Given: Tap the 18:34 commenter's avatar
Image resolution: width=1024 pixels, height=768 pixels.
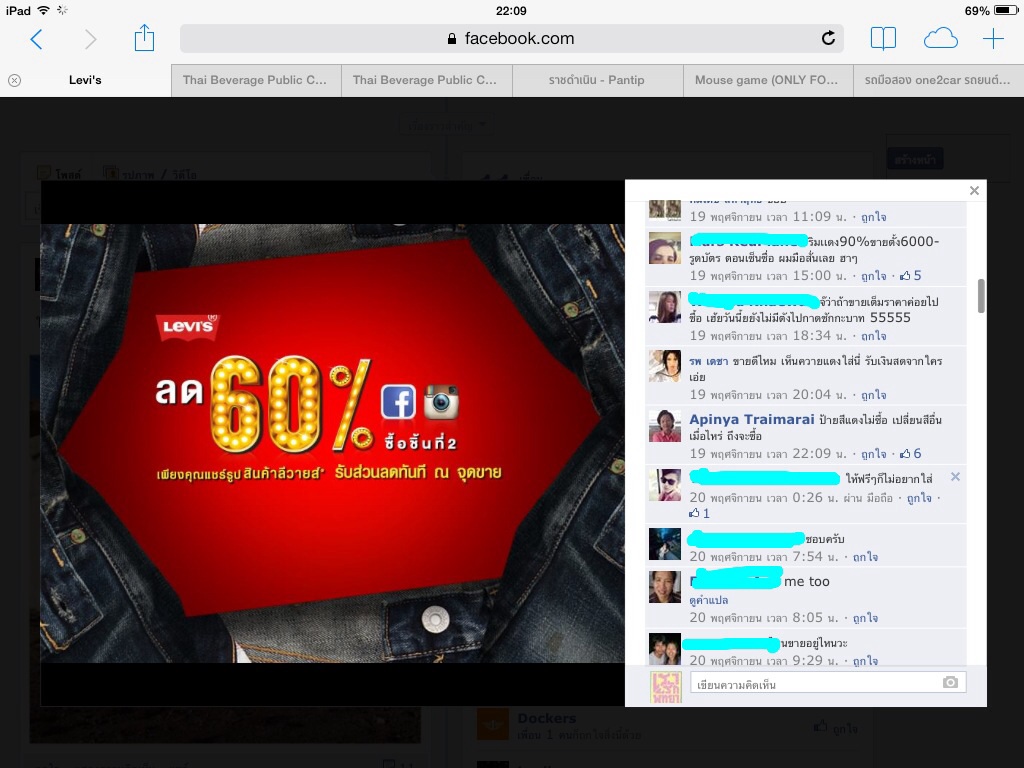Looking at the screenshot, I should pyautogui.click(x=665, y=307).
